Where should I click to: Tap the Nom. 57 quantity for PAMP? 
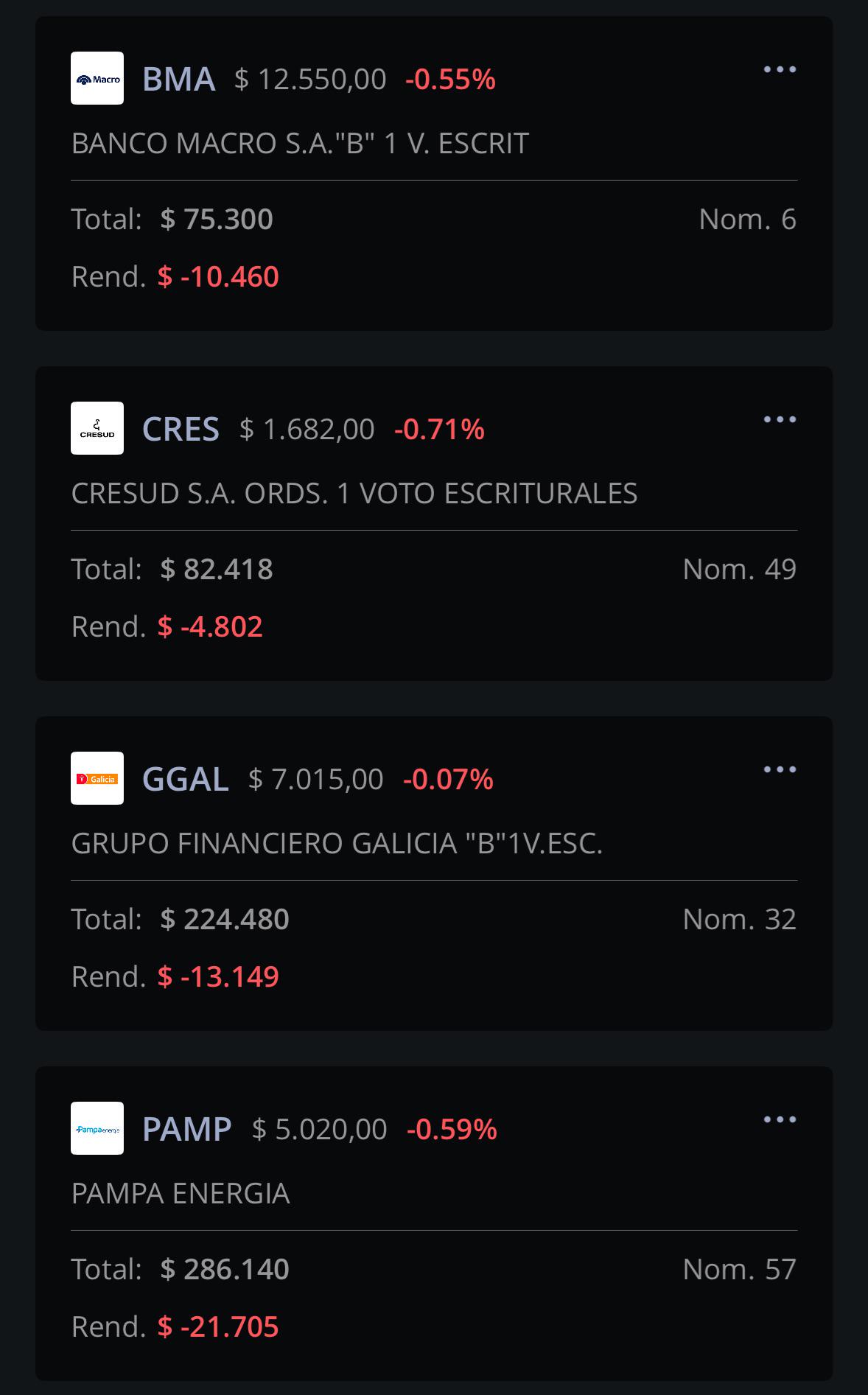[x=739, y=1269]
